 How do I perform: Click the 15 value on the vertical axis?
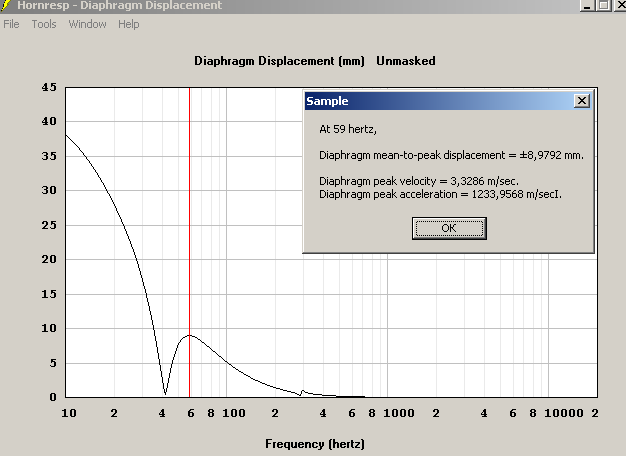pyautogui.click(x=49, y=294)
